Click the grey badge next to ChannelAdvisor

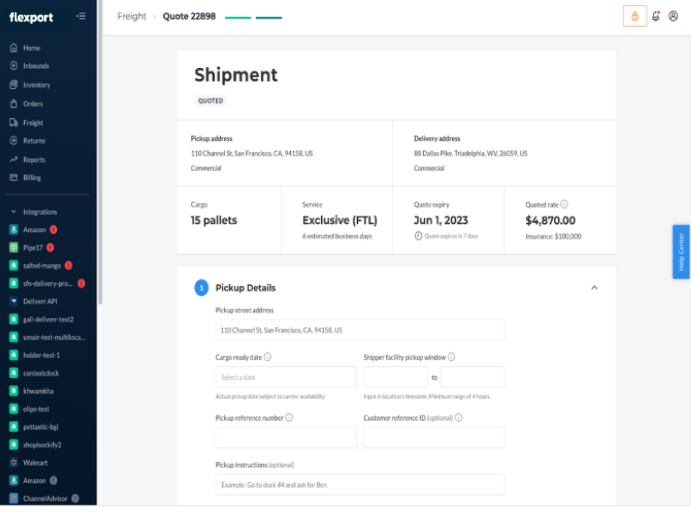pyautogui.click(x=75, y=498)
